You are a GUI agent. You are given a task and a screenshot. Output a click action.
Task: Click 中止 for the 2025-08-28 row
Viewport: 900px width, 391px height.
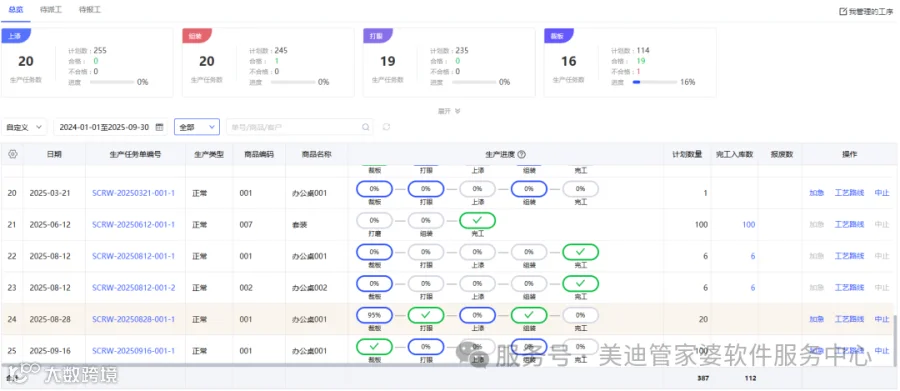[x=882, y=319]
